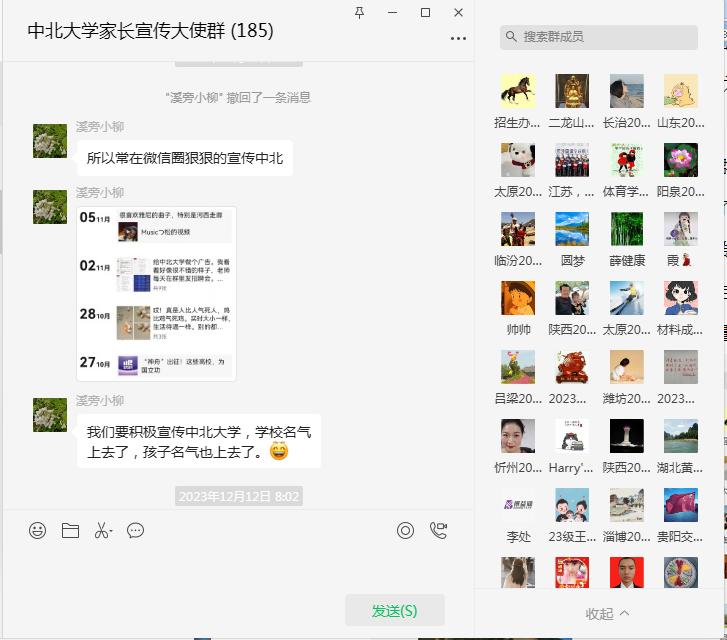
Task: Open chat history speech bubble icon
Action: pos(136,531)
